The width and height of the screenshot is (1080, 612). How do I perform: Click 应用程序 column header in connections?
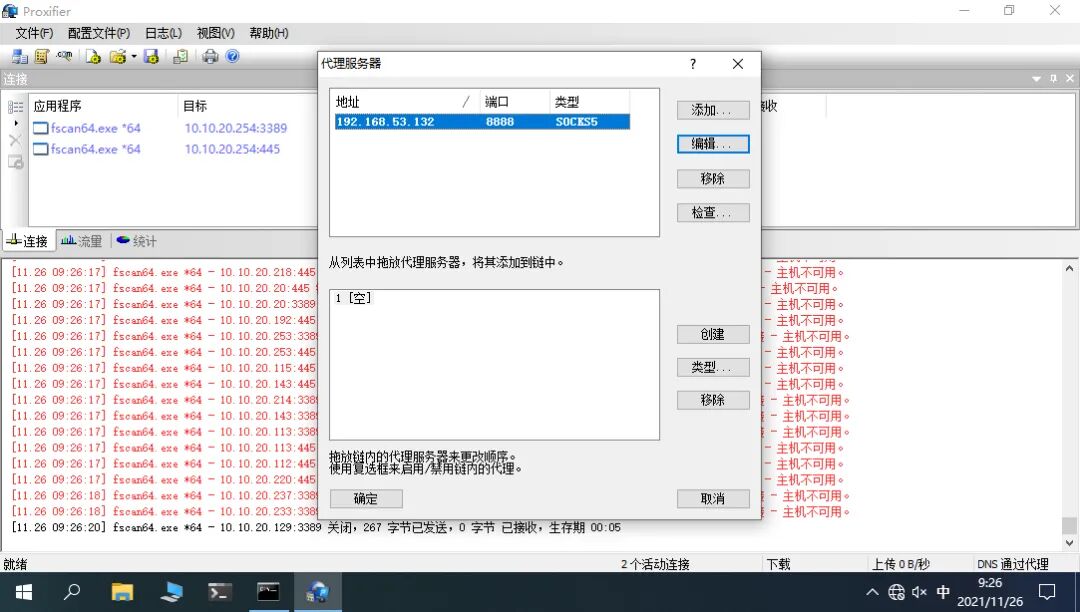pos(103,106)
